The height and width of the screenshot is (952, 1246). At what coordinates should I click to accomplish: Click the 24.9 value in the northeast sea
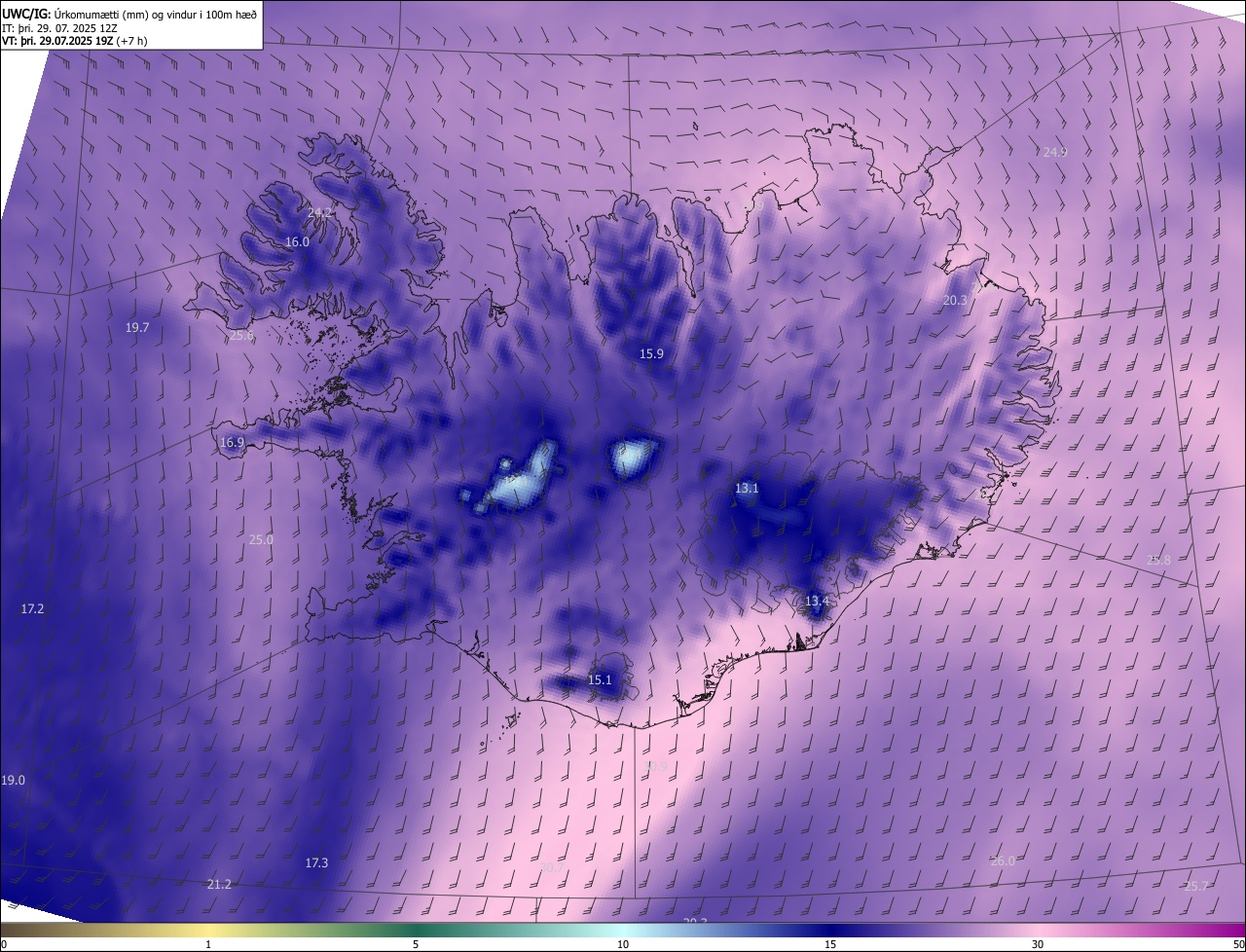(x=1055, y=152)
